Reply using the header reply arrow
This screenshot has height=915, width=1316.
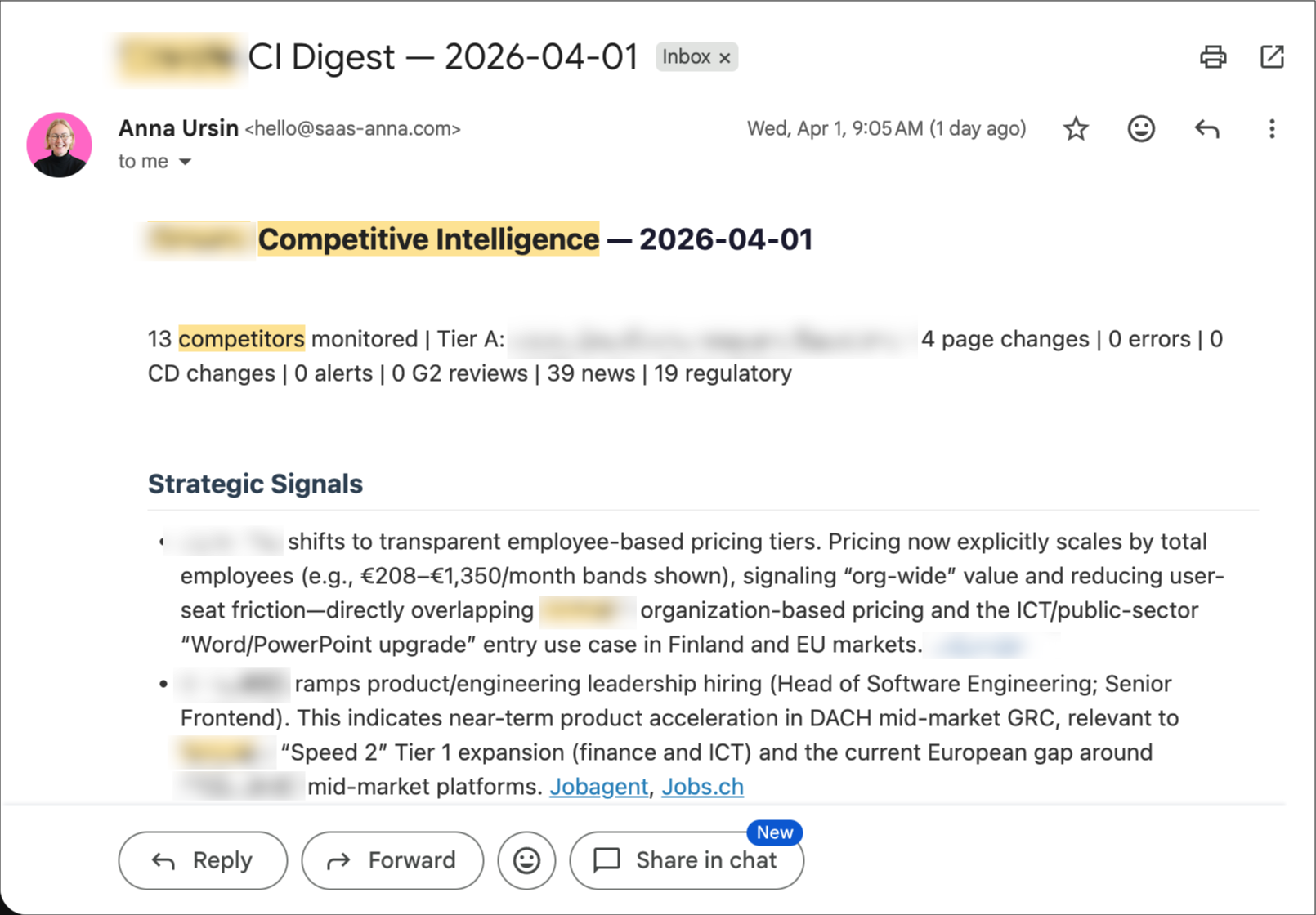coord(1206,128)
